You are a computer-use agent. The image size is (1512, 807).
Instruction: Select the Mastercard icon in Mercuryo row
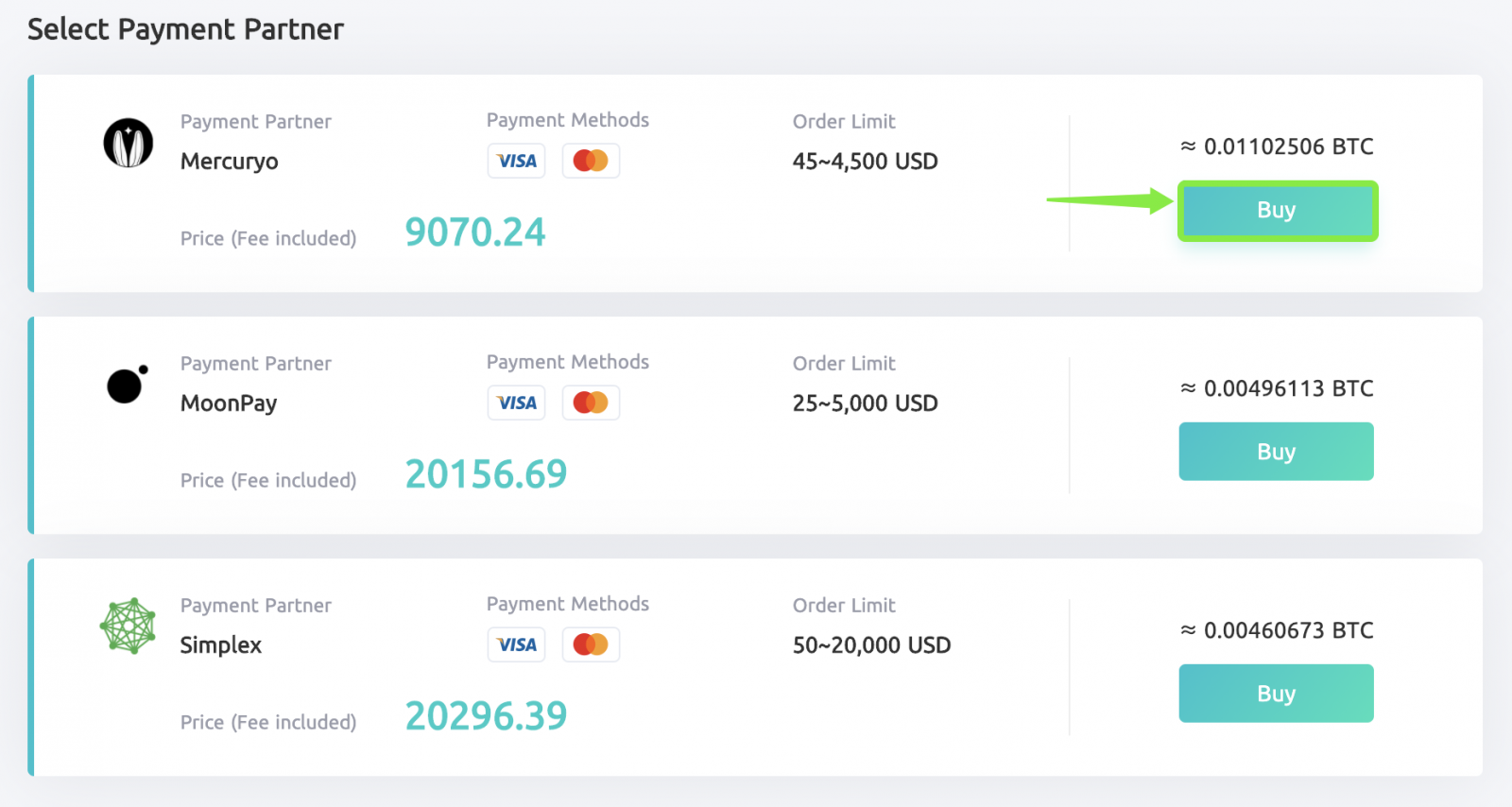[x=591, y=161]
